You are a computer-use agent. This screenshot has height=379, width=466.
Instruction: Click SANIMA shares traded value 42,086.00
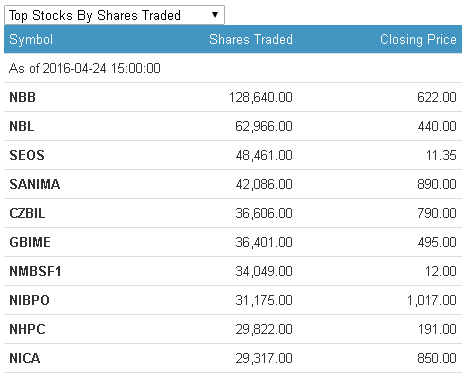point(264,184)
